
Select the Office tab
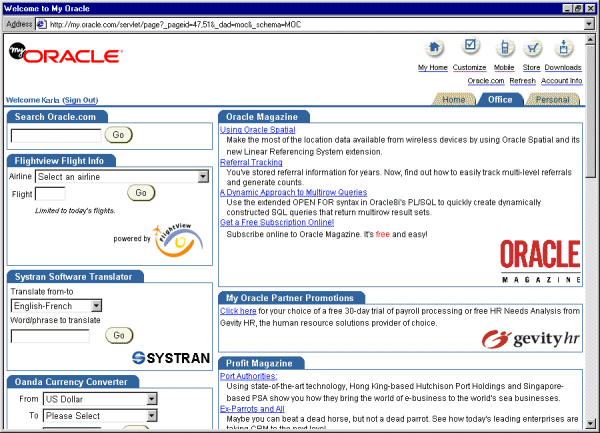[500, 99]
